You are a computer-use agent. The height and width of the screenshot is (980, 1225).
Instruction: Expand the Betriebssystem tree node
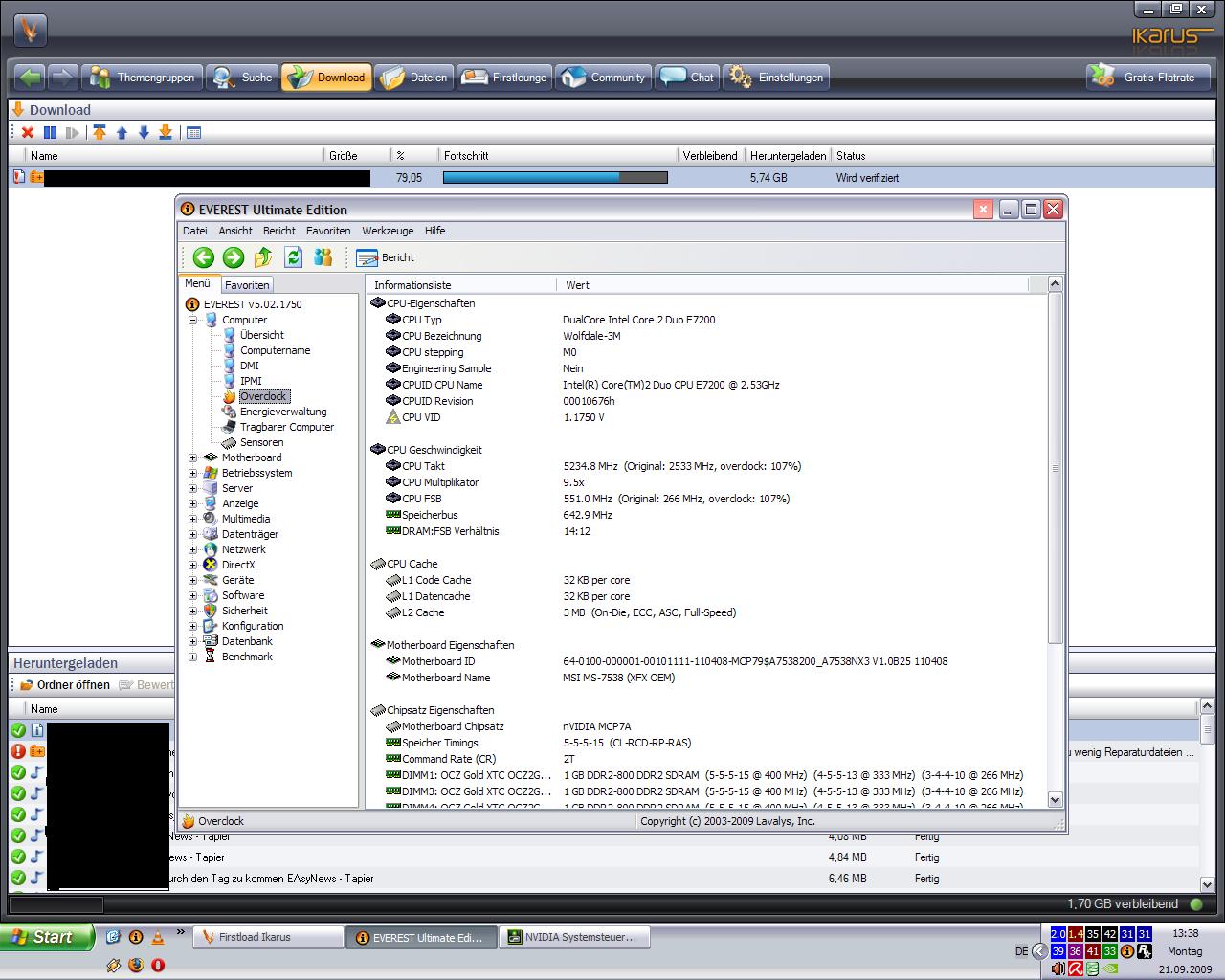tap(192, 473)
